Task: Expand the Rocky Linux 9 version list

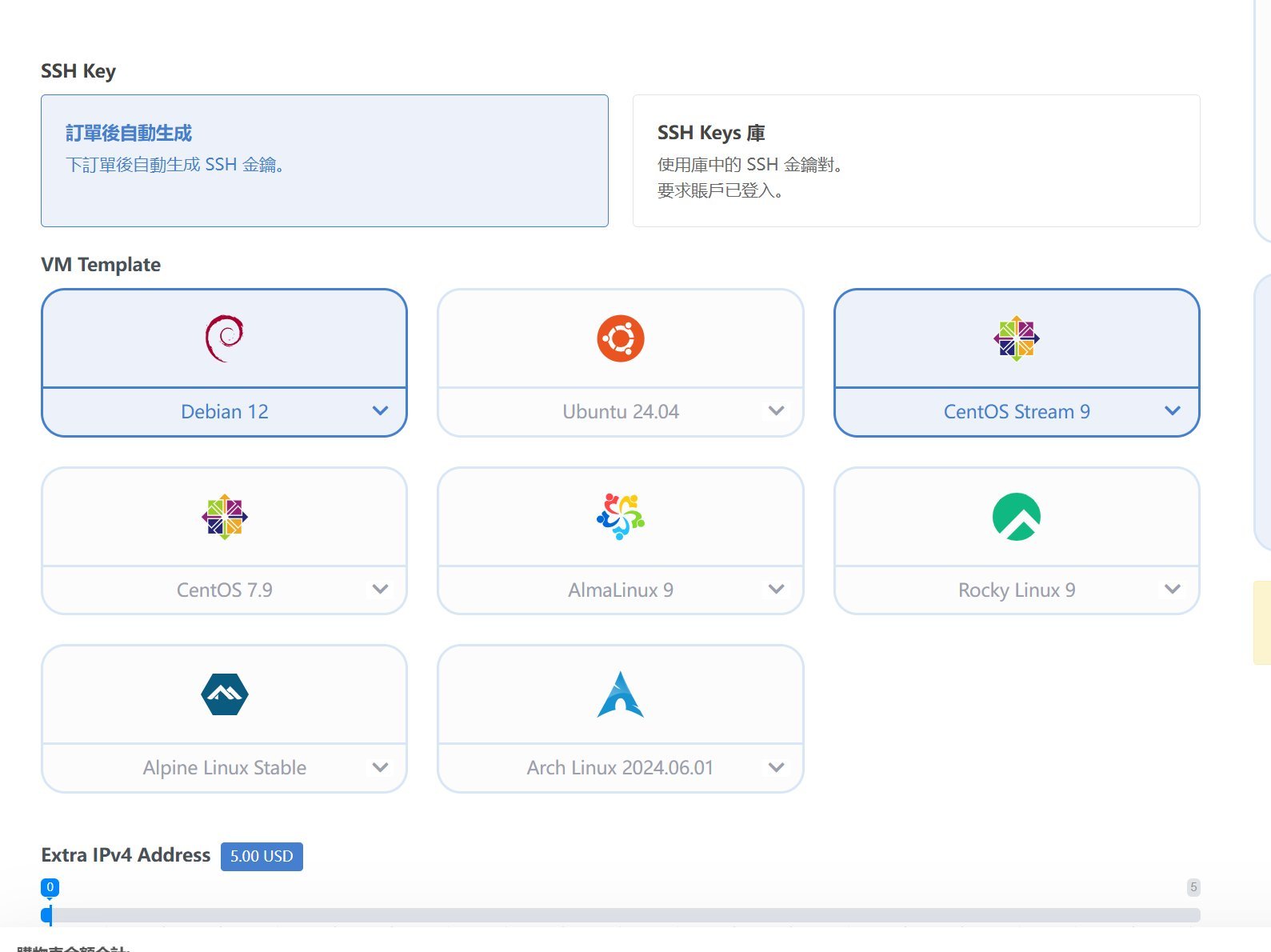Action: click(x=1173, y=590)
